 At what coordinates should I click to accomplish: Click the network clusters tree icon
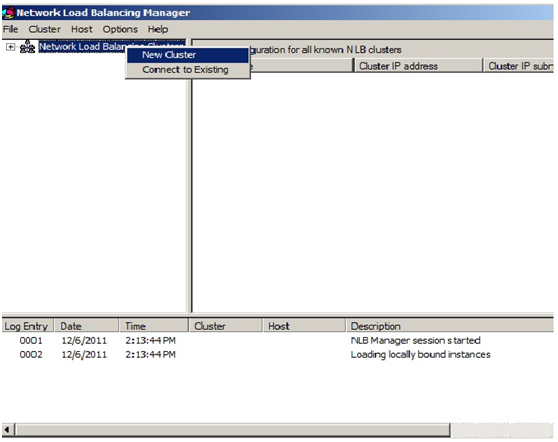coord(27,47)
